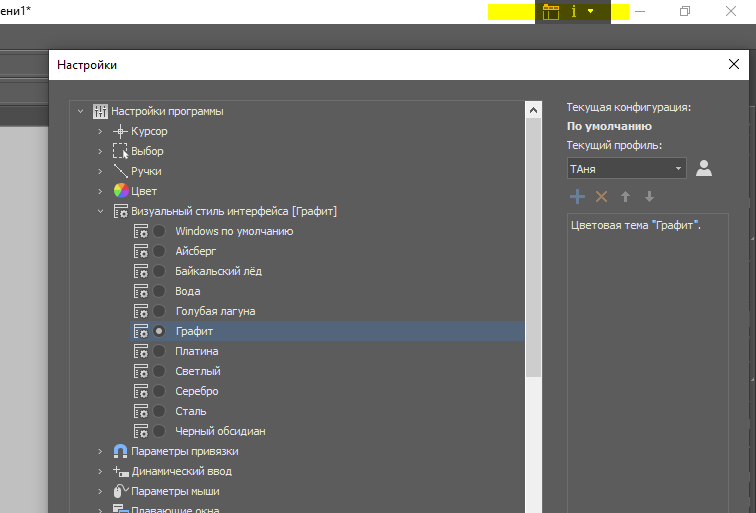Click the Голубая лагуна theme label
756x513 pixels.
[x=216, y=311]
